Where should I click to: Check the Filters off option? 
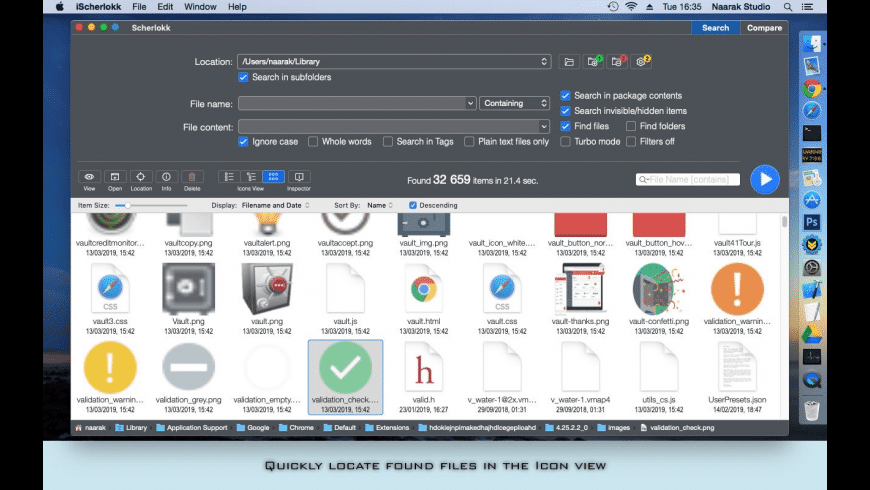[x=631, y=142]
